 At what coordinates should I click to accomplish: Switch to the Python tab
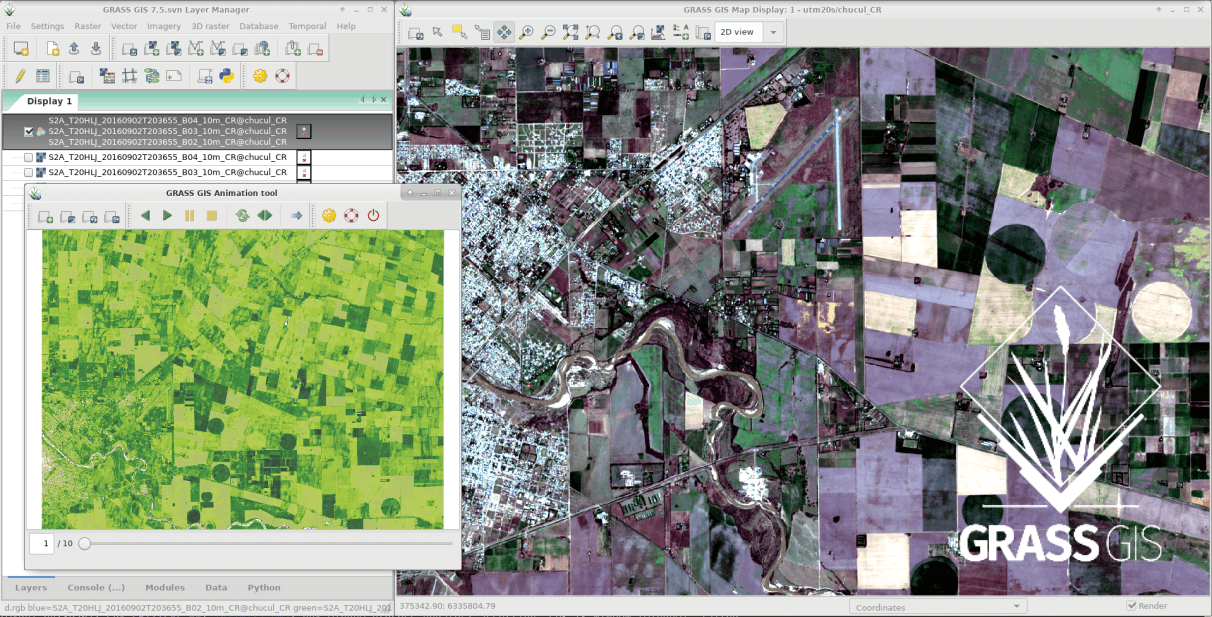[x=264, y=588]
